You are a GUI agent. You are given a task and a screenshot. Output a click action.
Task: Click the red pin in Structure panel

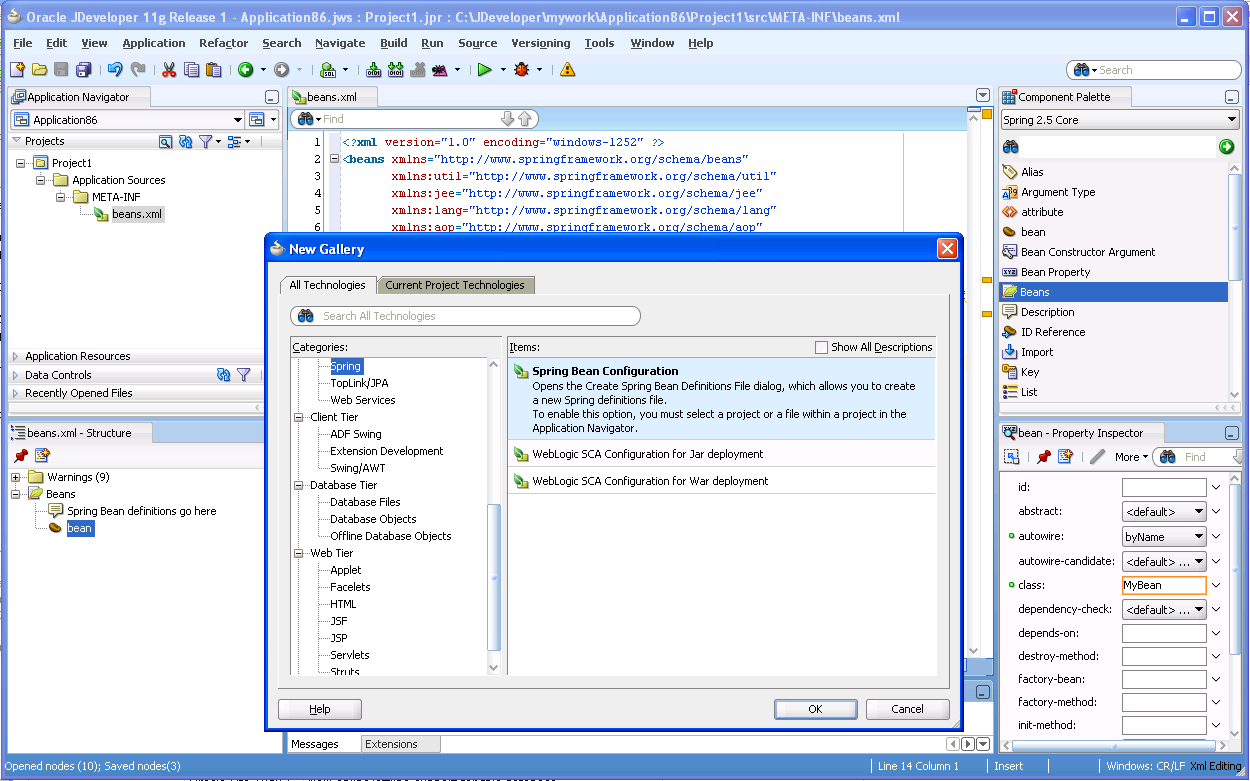21,456
